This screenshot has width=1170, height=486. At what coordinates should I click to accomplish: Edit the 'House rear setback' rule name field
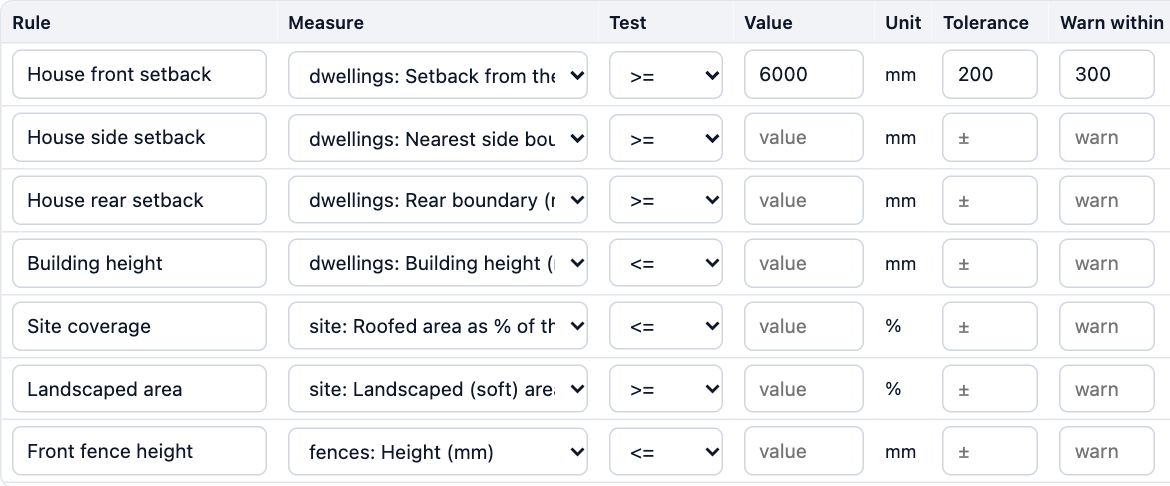140,200
